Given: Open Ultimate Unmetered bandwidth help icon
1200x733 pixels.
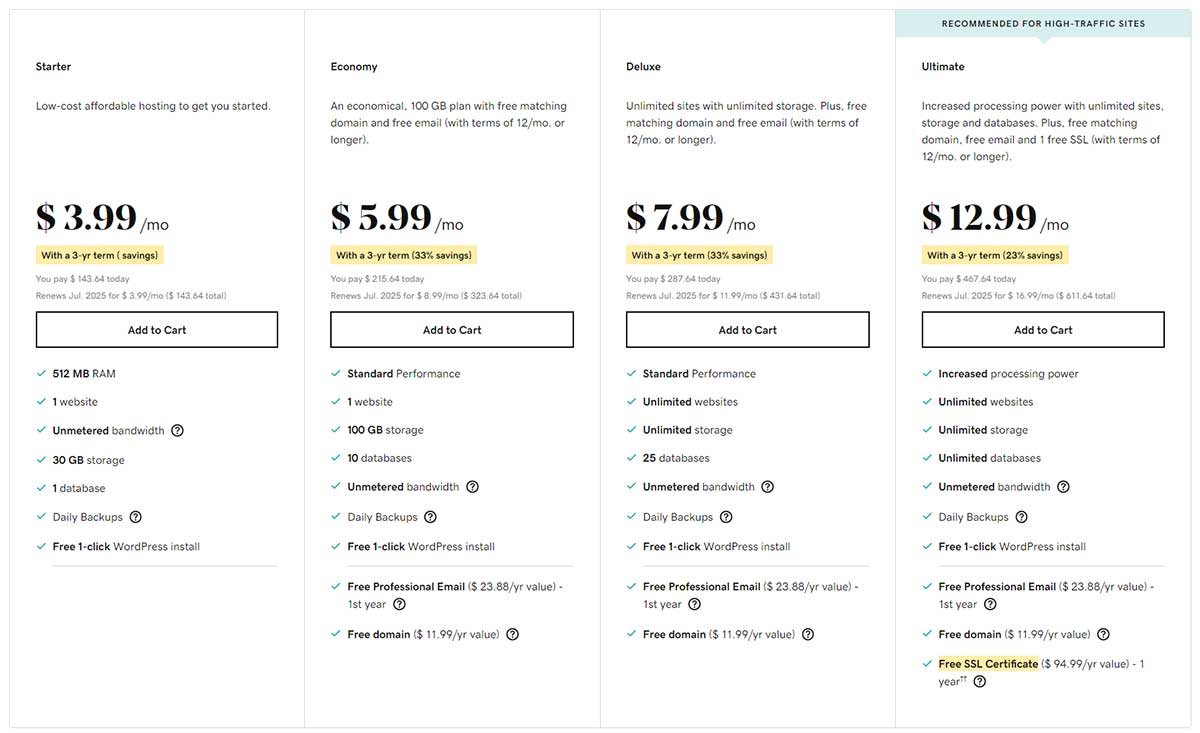Looking at the screenshot, I should tap(1063, 487).
